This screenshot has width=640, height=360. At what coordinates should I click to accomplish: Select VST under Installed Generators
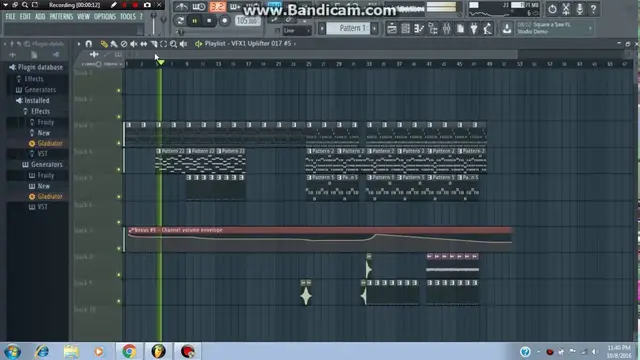click(x=38, y=207)
